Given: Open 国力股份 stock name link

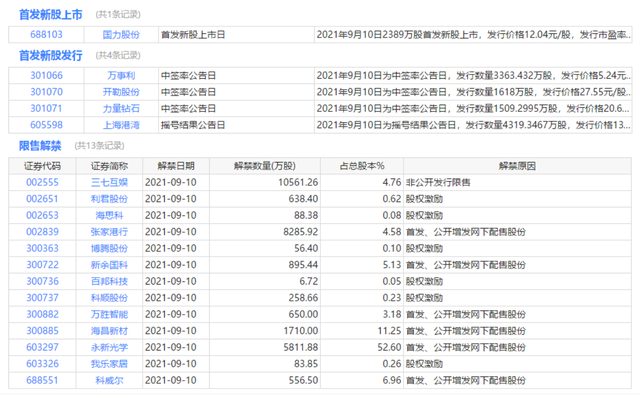Looking at the screenshot, I should click(121, 35).
